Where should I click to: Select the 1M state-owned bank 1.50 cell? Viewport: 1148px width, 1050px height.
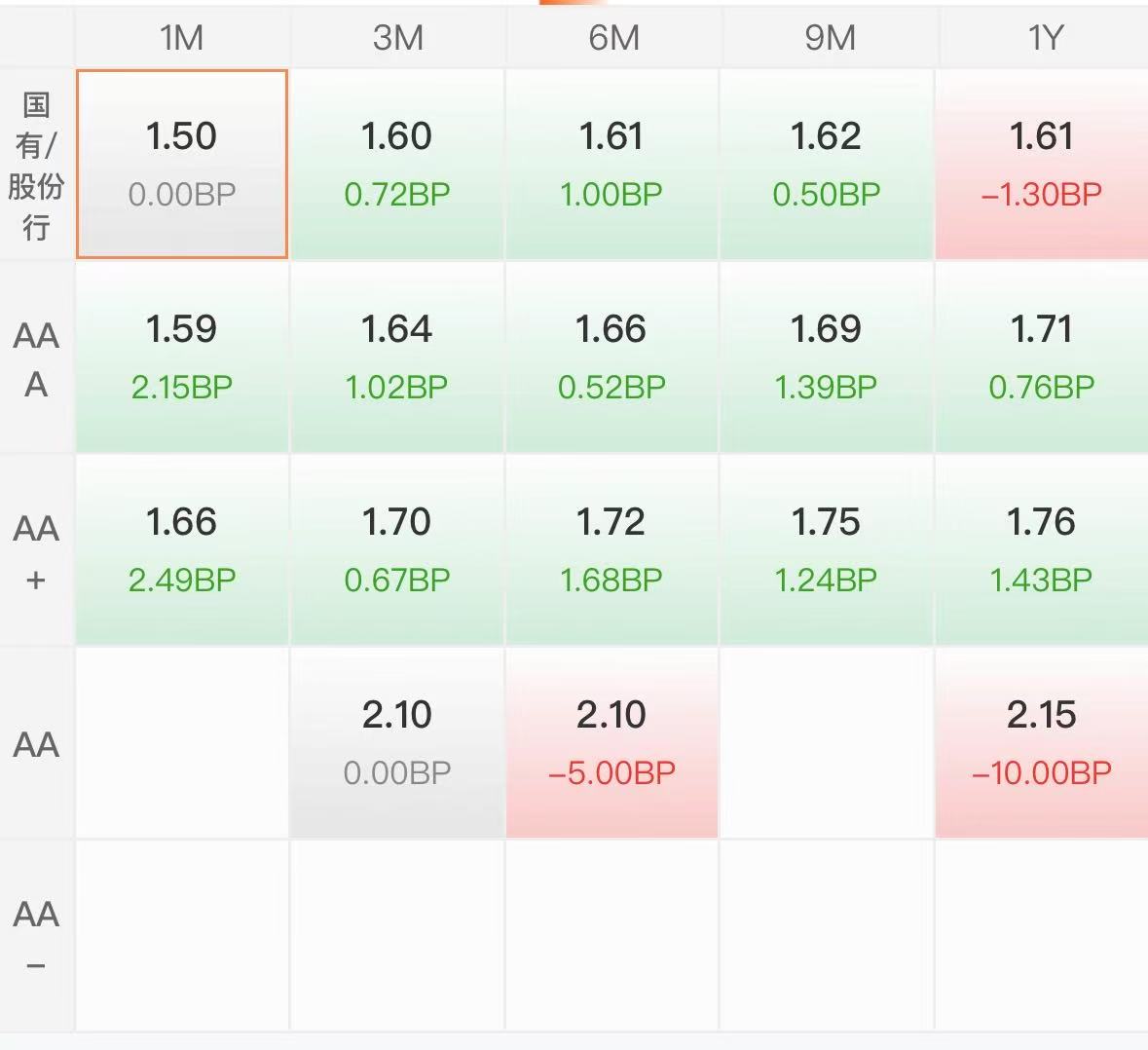[x=181, y=164]
